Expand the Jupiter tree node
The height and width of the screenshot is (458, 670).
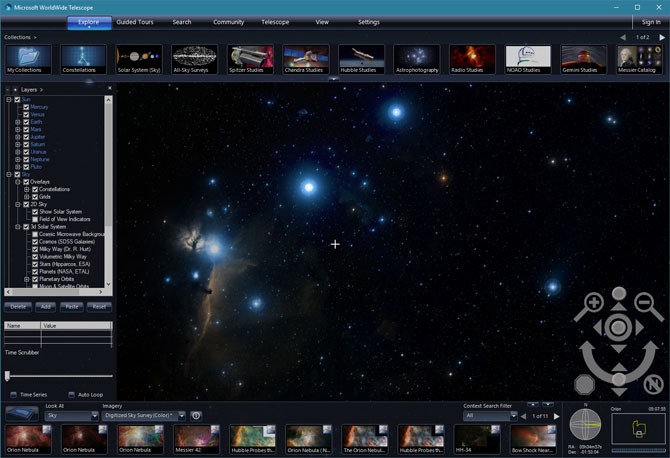click(x=18, y=137)
